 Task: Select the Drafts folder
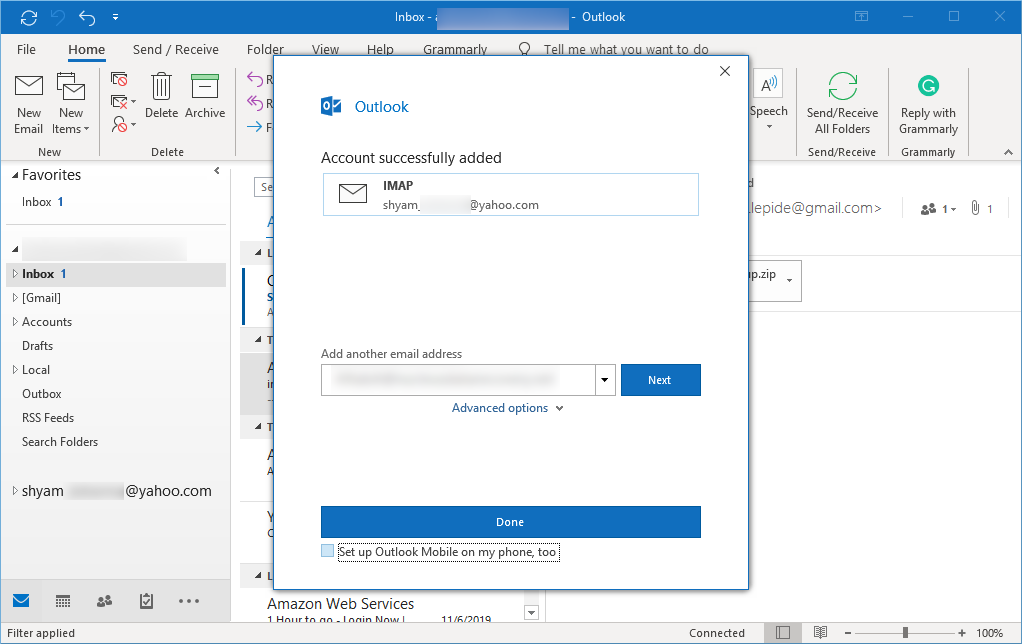click(x=37, y=346)
